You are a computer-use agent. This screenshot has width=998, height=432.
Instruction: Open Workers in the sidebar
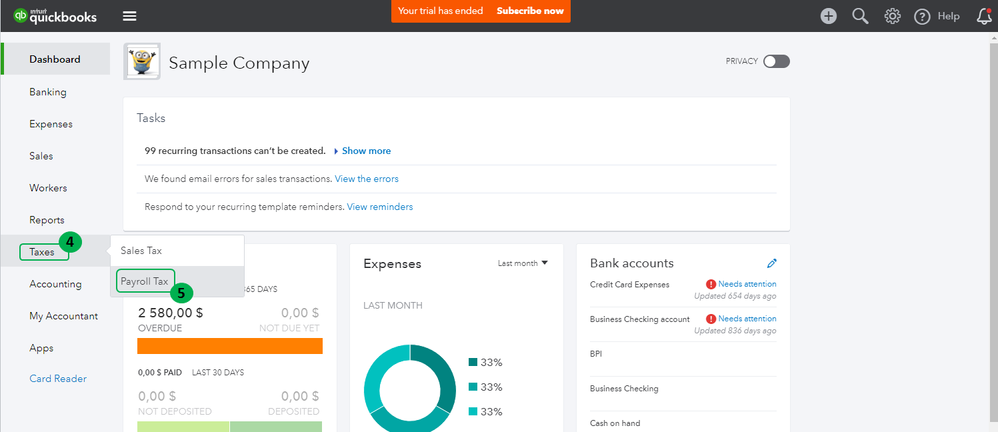(x=48, y=188)
